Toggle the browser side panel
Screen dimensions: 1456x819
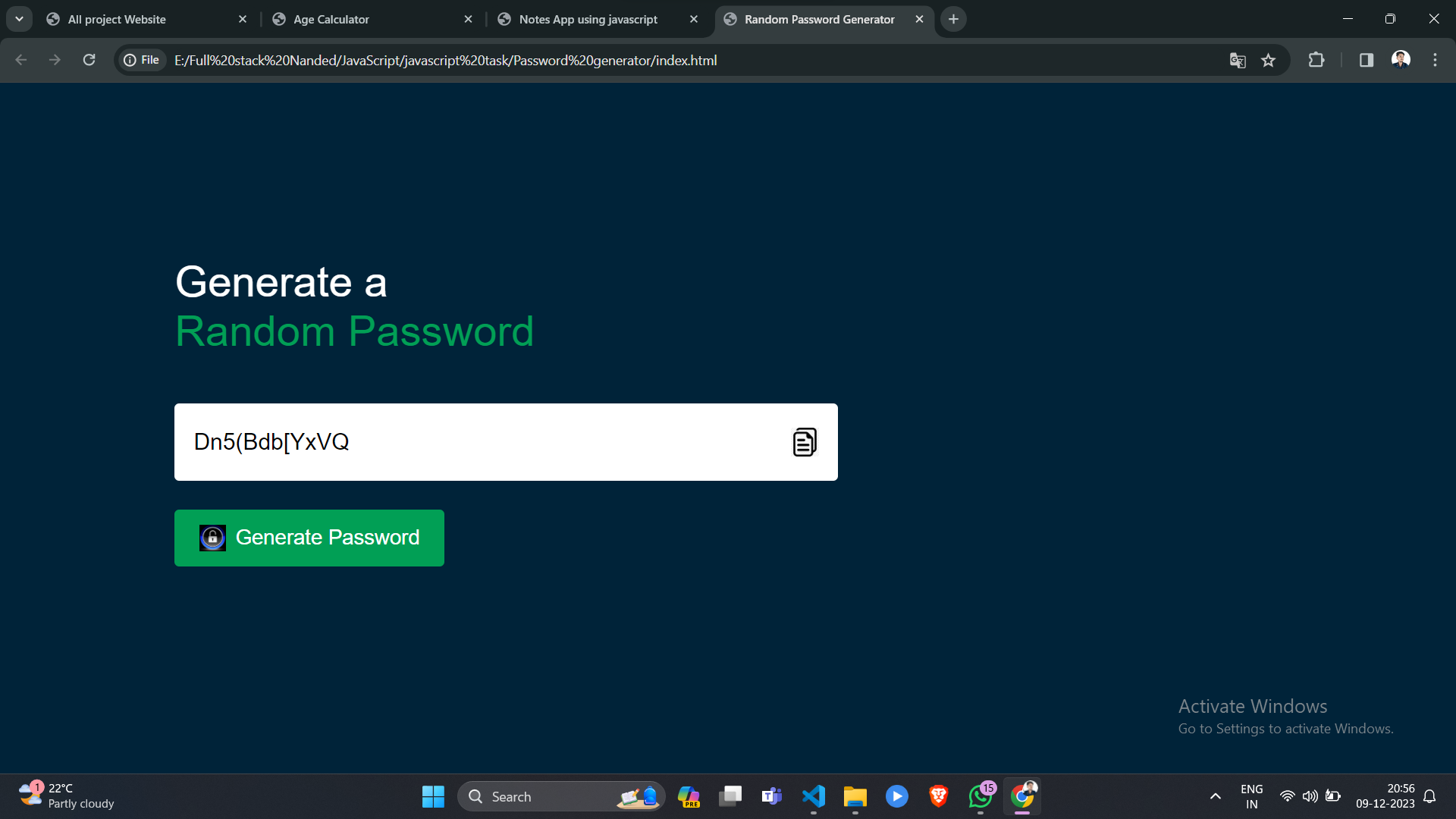(x=1366, y=60)
